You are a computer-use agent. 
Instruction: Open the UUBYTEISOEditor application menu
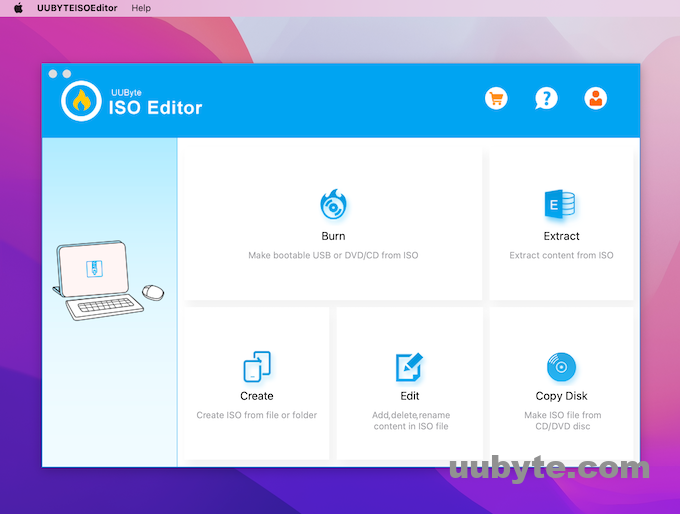(77, 8)
